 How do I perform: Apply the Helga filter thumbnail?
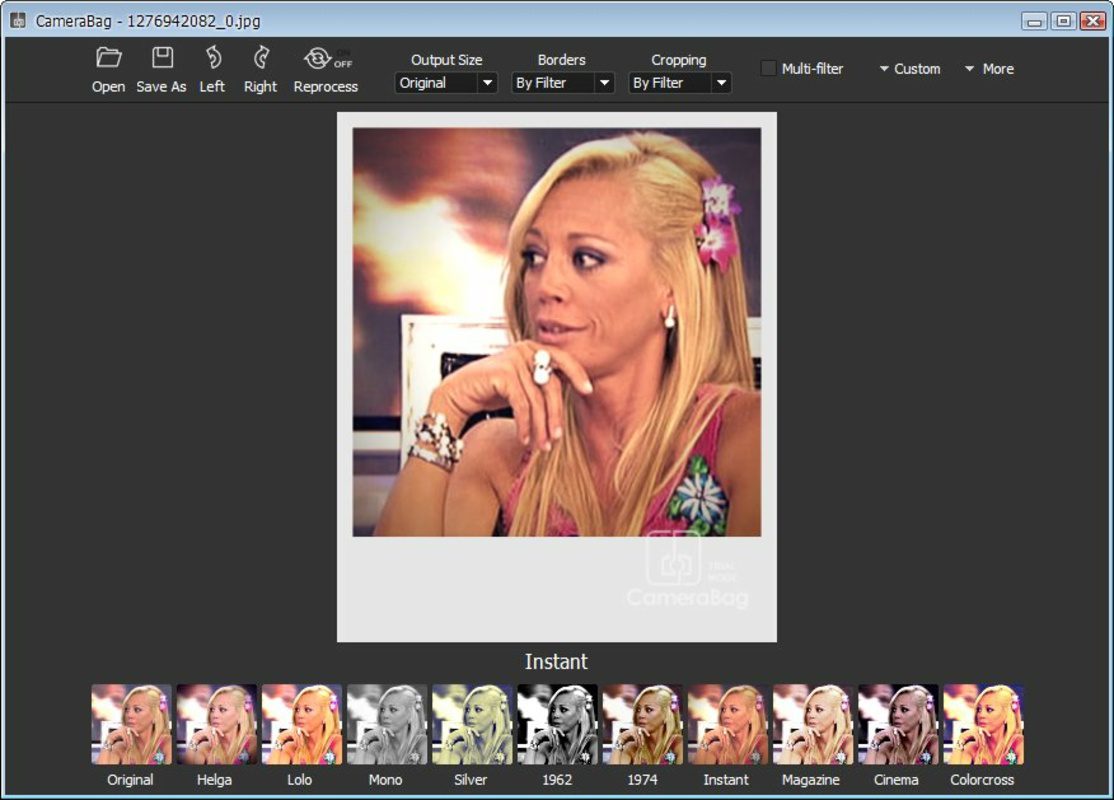click(x=217, y=724)
